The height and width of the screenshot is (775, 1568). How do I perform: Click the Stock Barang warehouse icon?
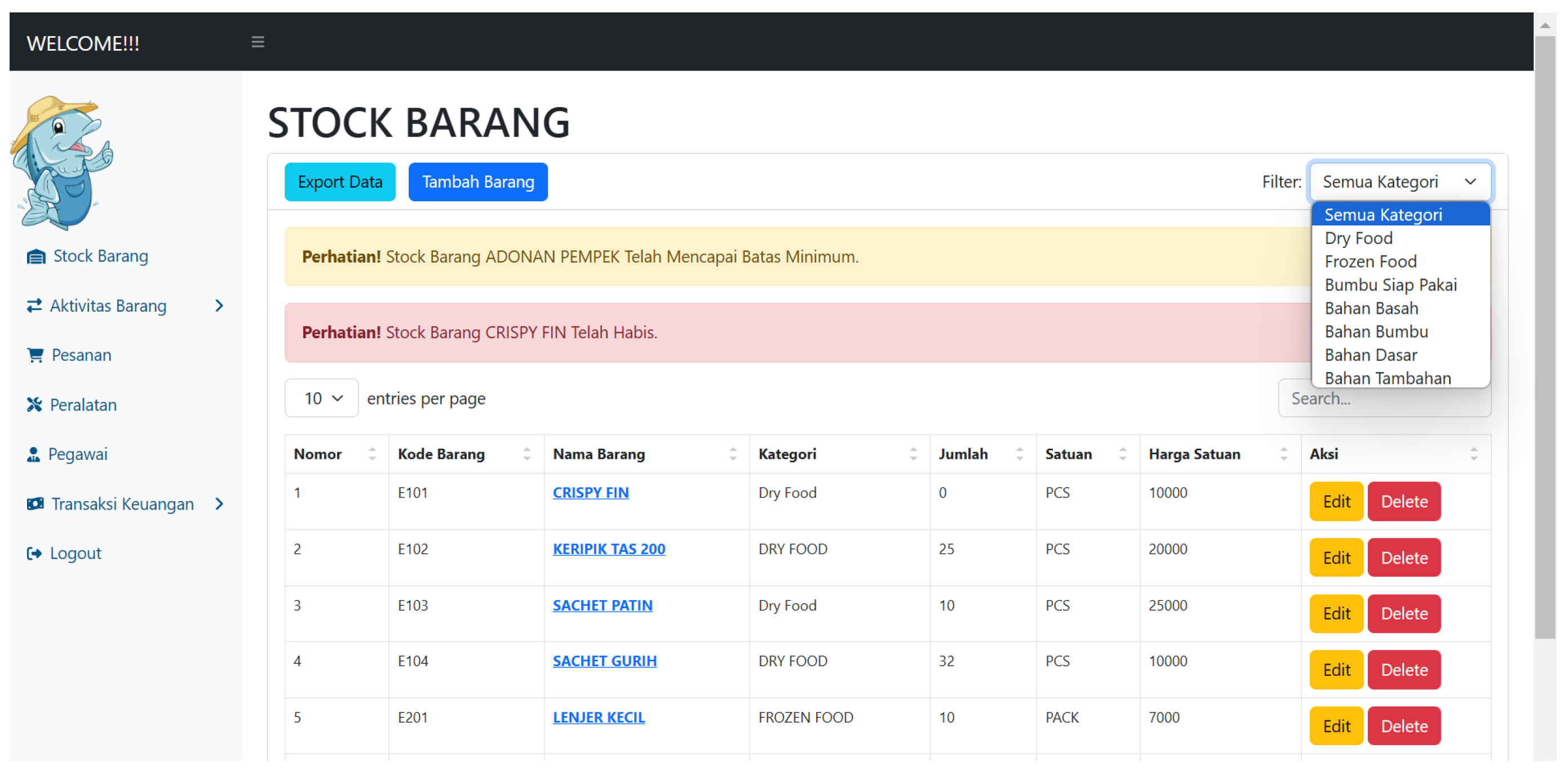36,256
